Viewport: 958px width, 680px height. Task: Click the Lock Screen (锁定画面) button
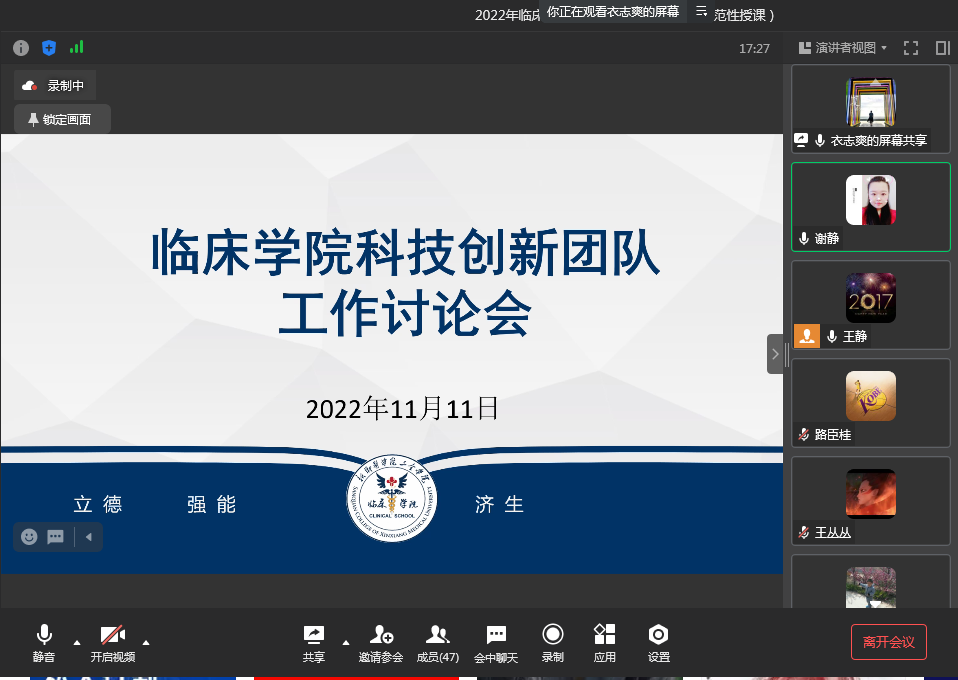pos(62,119)
